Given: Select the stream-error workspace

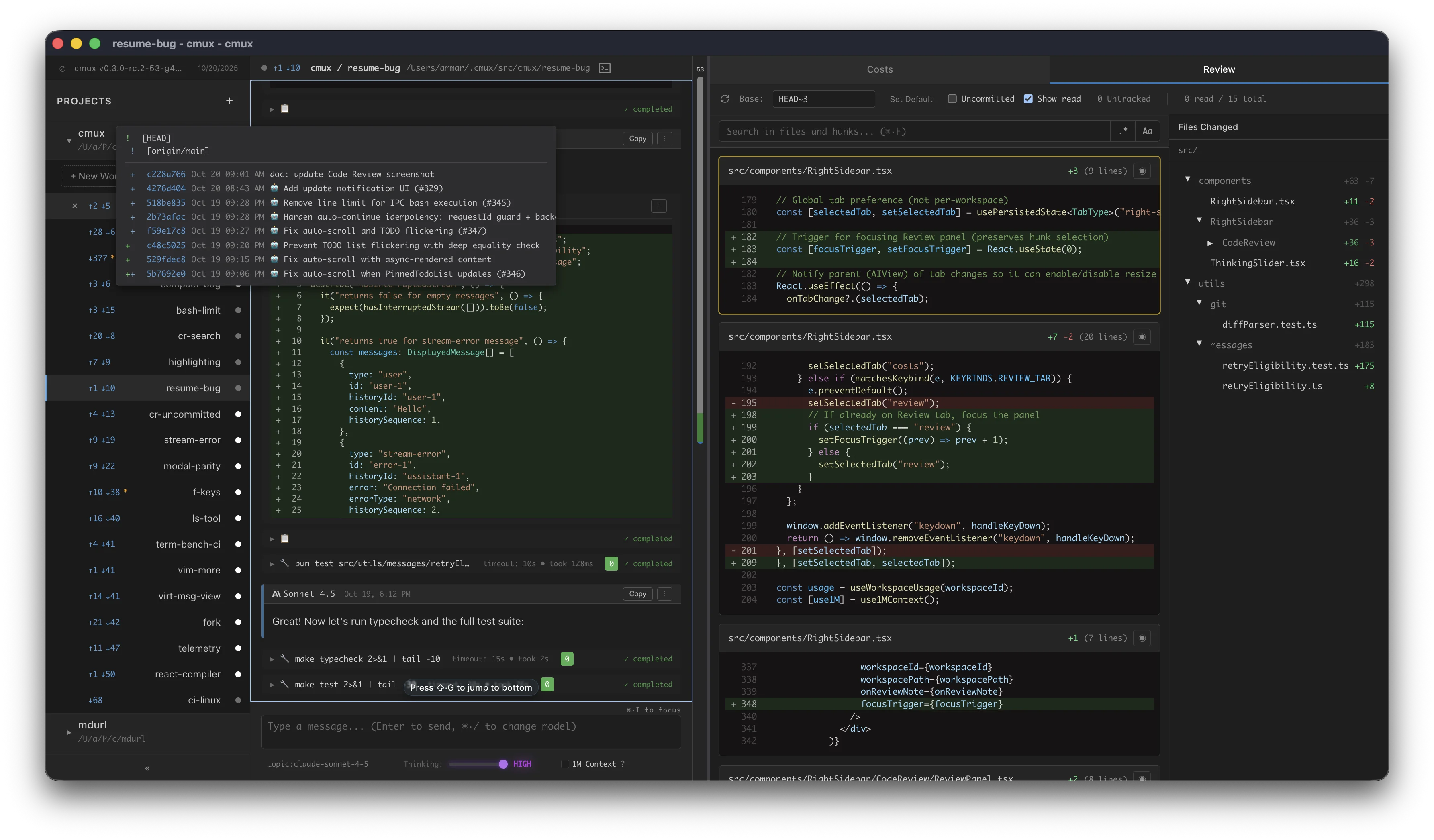Looking at the screenshot, I should click(192, 440).
